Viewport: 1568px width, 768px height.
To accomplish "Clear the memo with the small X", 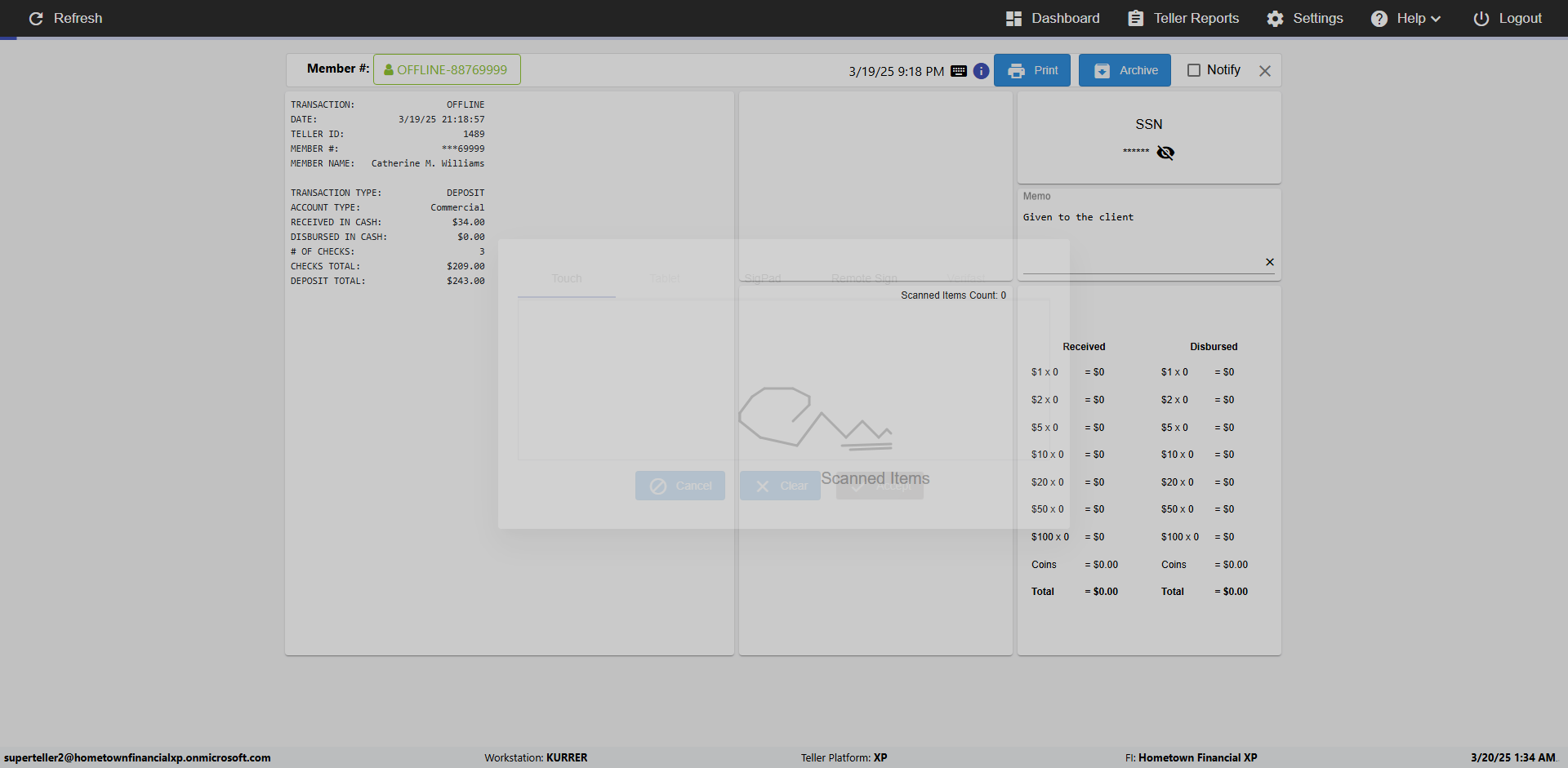I will (1270, 262).
